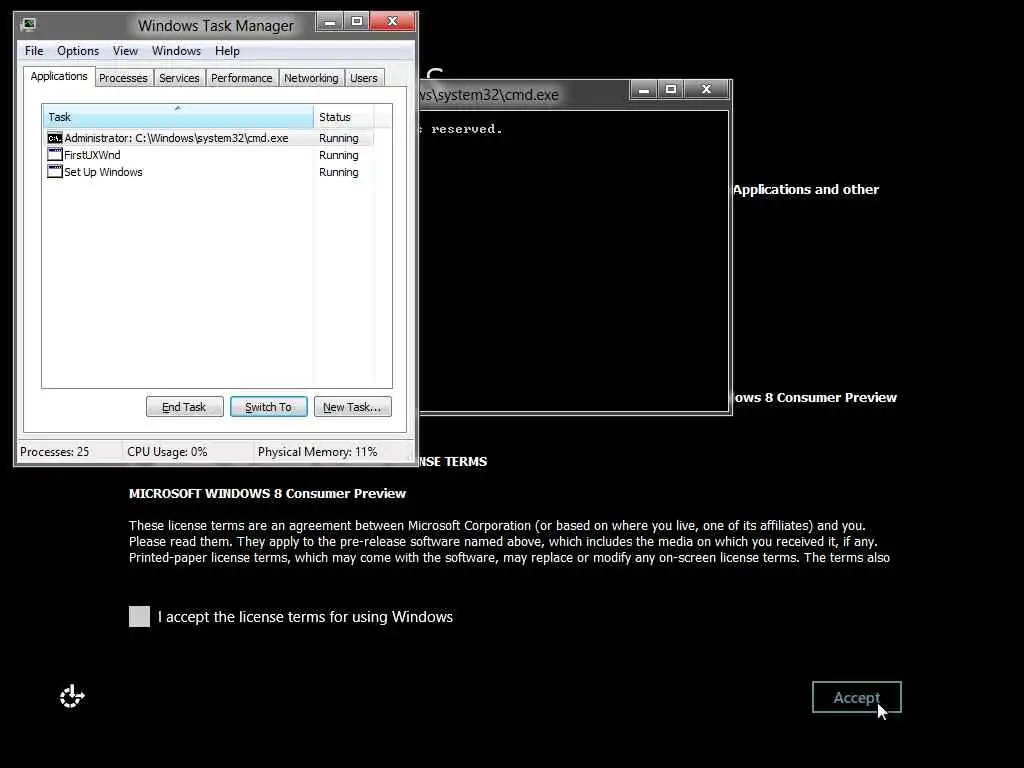Open the Help menu

click(x=227, y=51)
